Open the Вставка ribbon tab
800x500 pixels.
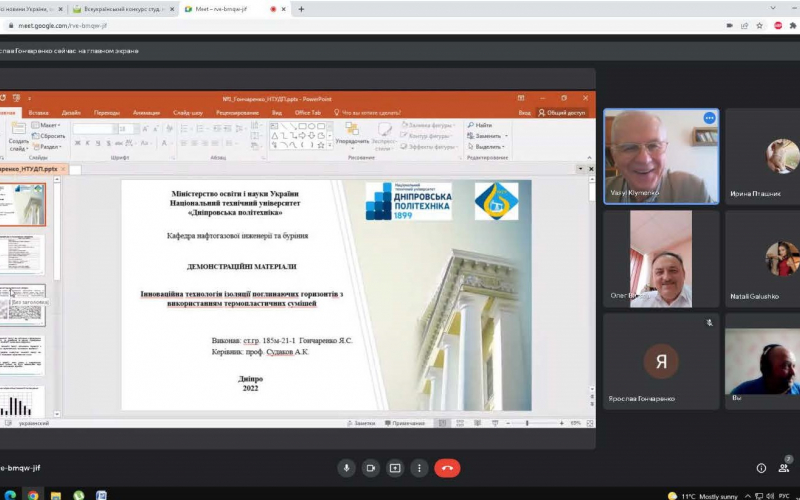tap(38, 113)
